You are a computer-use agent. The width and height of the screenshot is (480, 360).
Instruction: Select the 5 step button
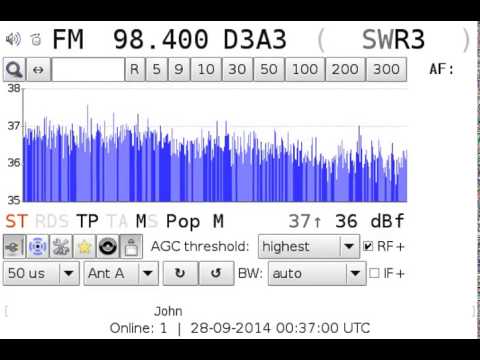157,69
